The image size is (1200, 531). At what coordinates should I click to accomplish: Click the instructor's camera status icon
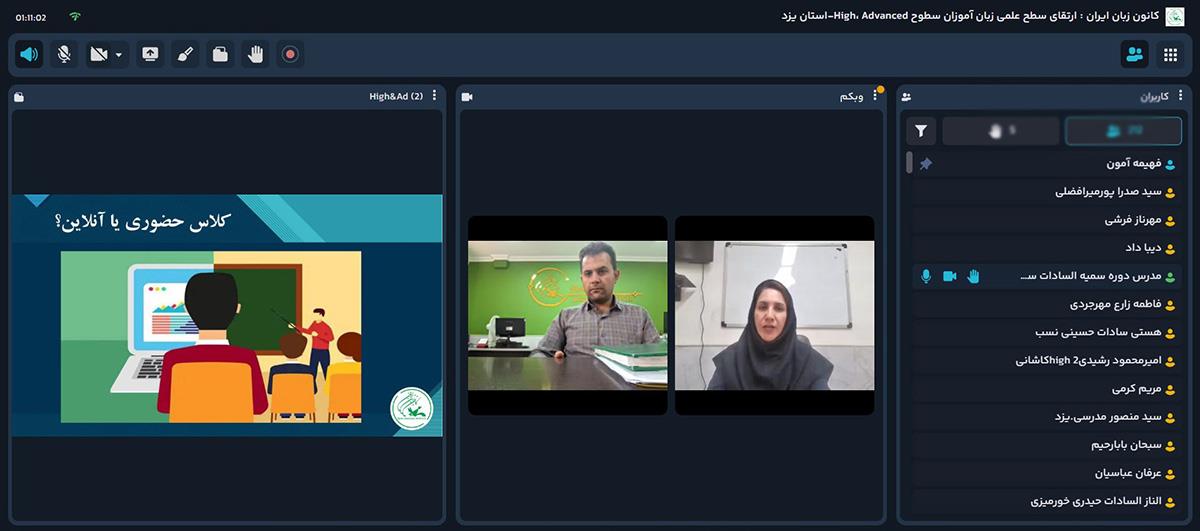[949, 276]
